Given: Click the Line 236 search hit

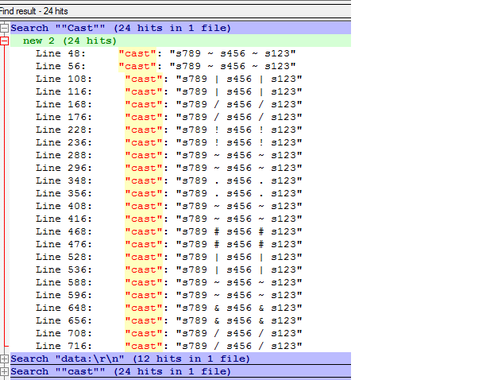Looking at the screenshot, I should (169, 142).
